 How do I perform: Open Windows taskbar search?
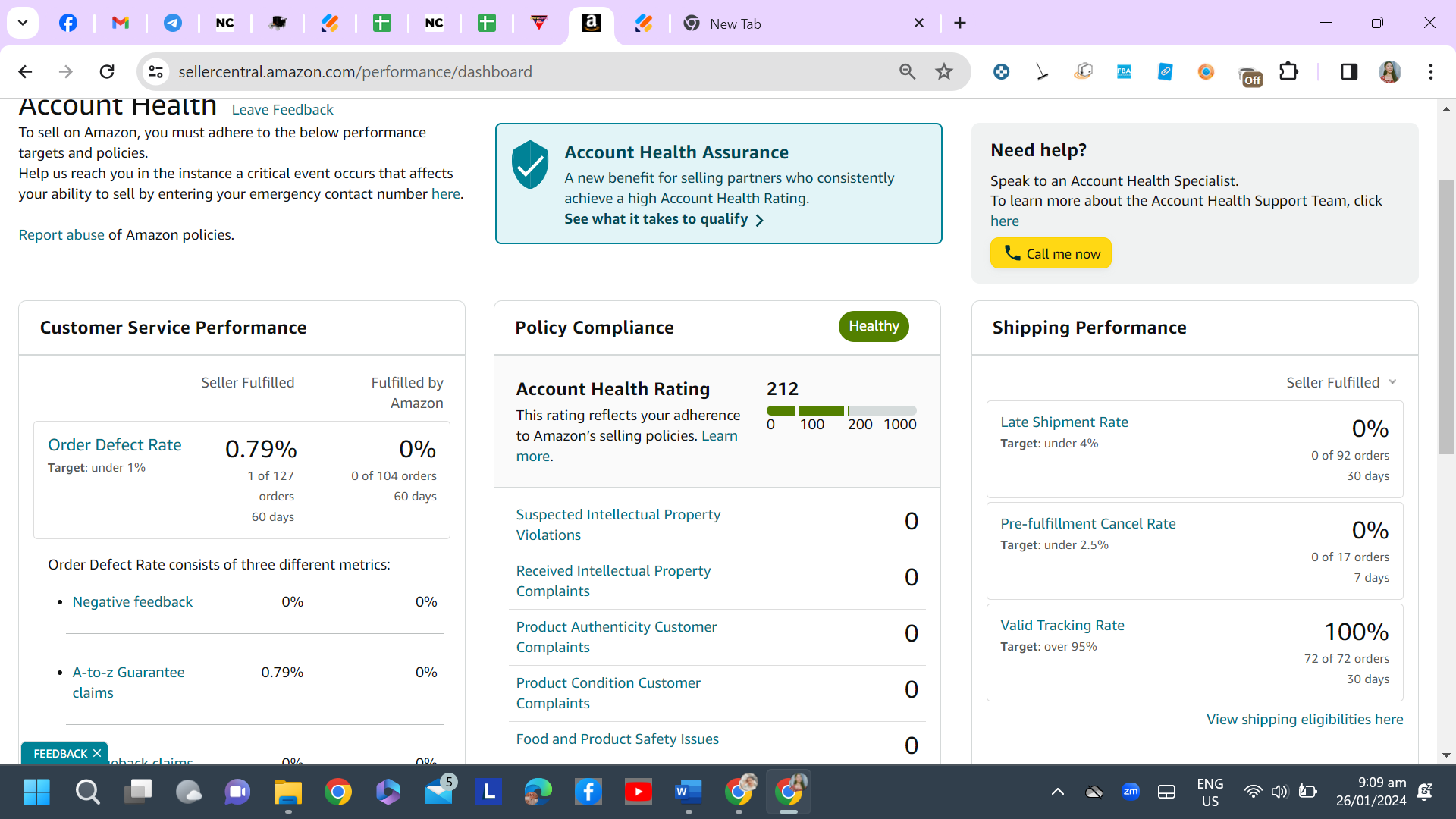[87, 792]
